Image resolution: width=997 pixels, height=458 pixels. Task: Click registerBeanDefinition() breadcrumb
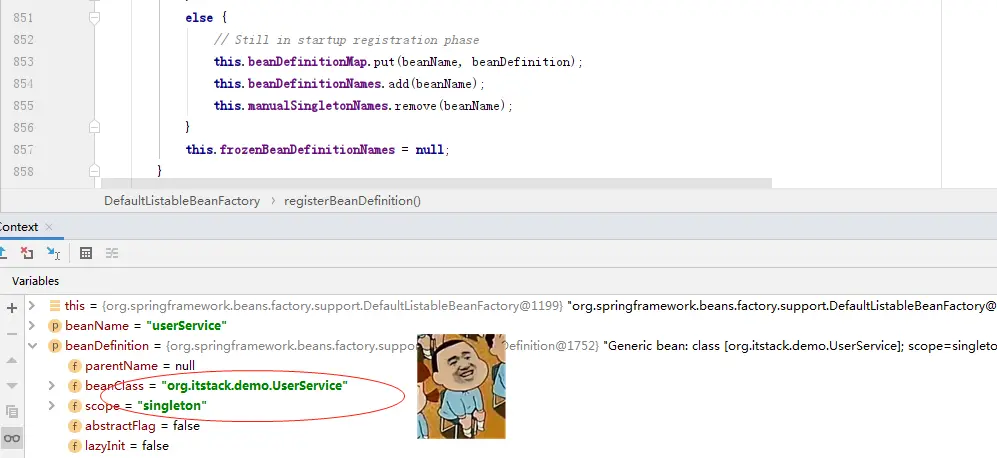pos(352,201)
